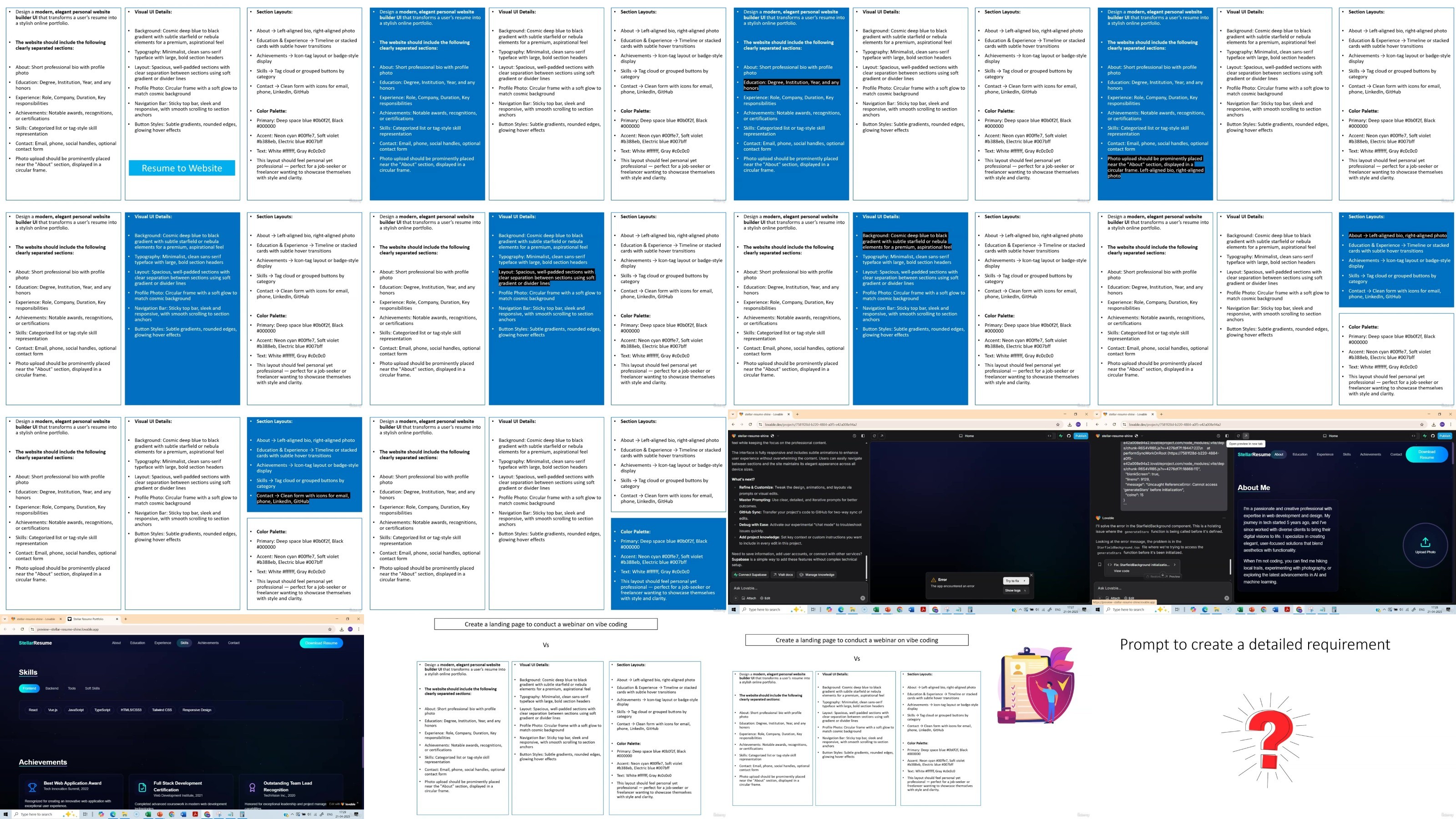Click bookmark star in Stellar Resume Portfolio window

pos(330,630)
